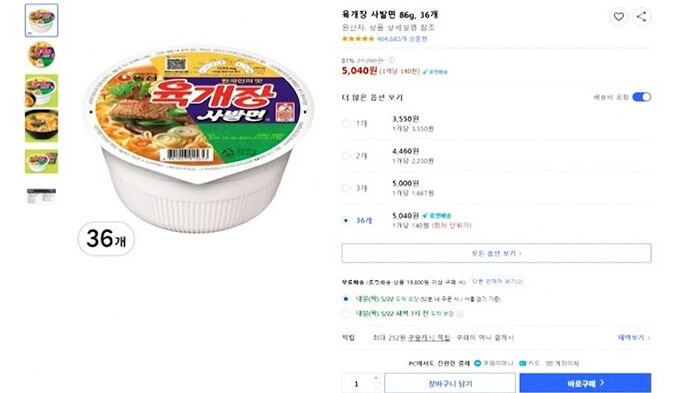Expand 모든 옵션 보기 button
Viewport: 699px width, 393px height.
496,253
